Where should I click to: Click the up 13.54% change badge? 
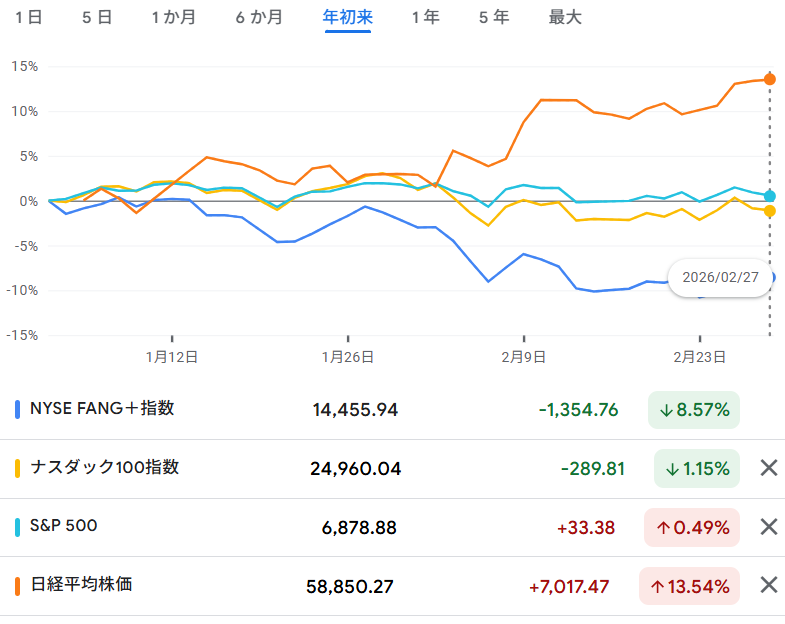[x=689, y=586]
